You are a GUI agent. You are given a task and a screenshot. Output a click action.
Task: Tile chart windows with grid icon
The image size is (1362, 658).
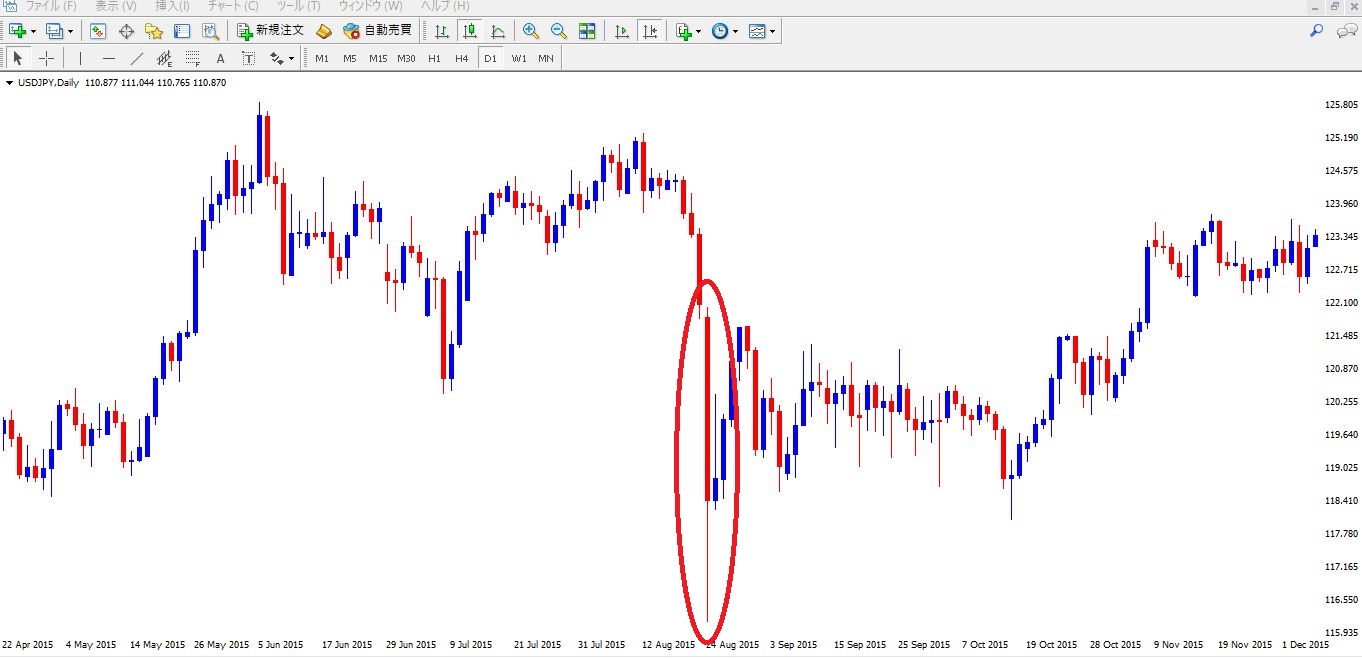point(587,31)
